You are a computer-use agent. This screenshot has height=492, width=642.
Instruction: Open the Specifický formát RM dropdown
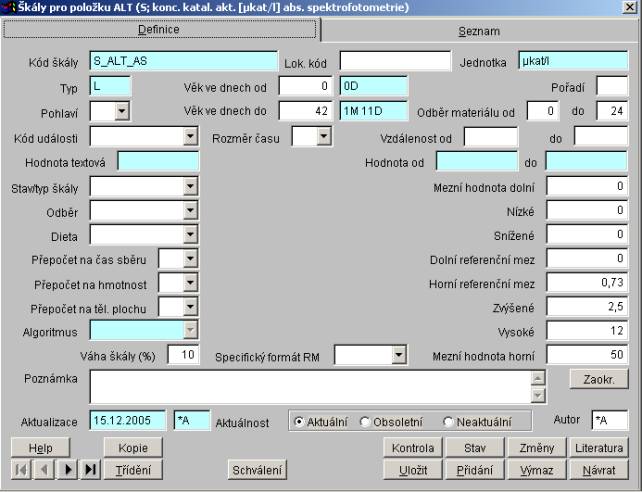(399, 354)
